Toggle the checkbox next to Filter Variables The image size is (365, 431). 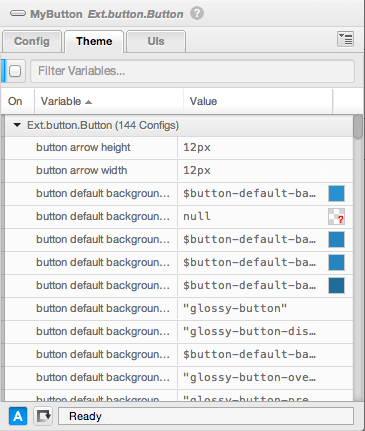click(x=15, y=71)
